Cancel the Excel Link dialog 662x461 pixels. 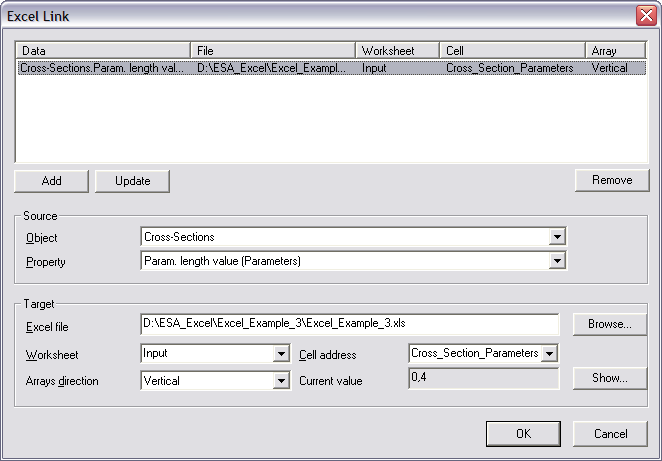click(610, 434)
